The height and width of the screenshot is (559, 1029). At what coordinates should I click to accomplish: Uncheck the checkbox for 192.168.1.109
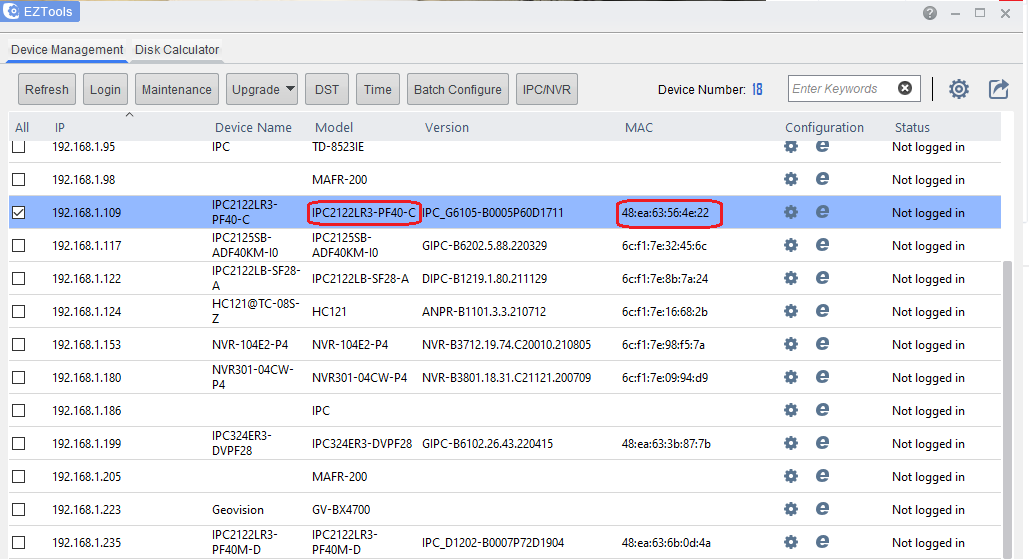pos(19,212)
